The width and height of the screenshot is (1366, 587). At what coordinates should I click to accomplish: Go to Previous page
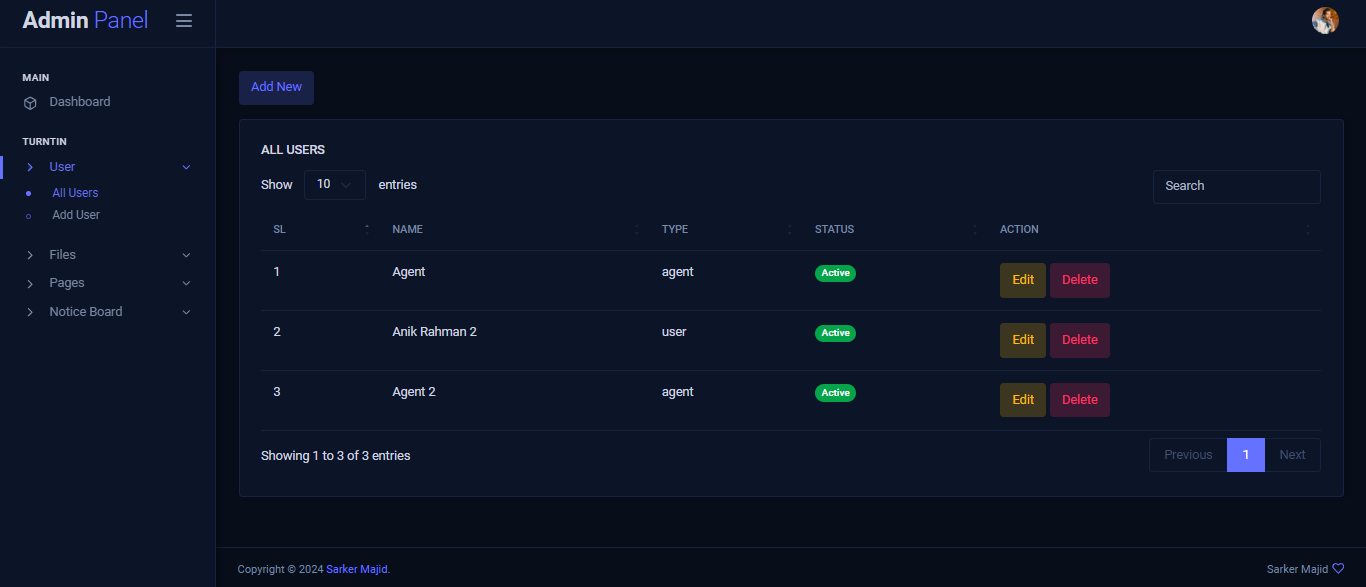[x=1188, y=455]
